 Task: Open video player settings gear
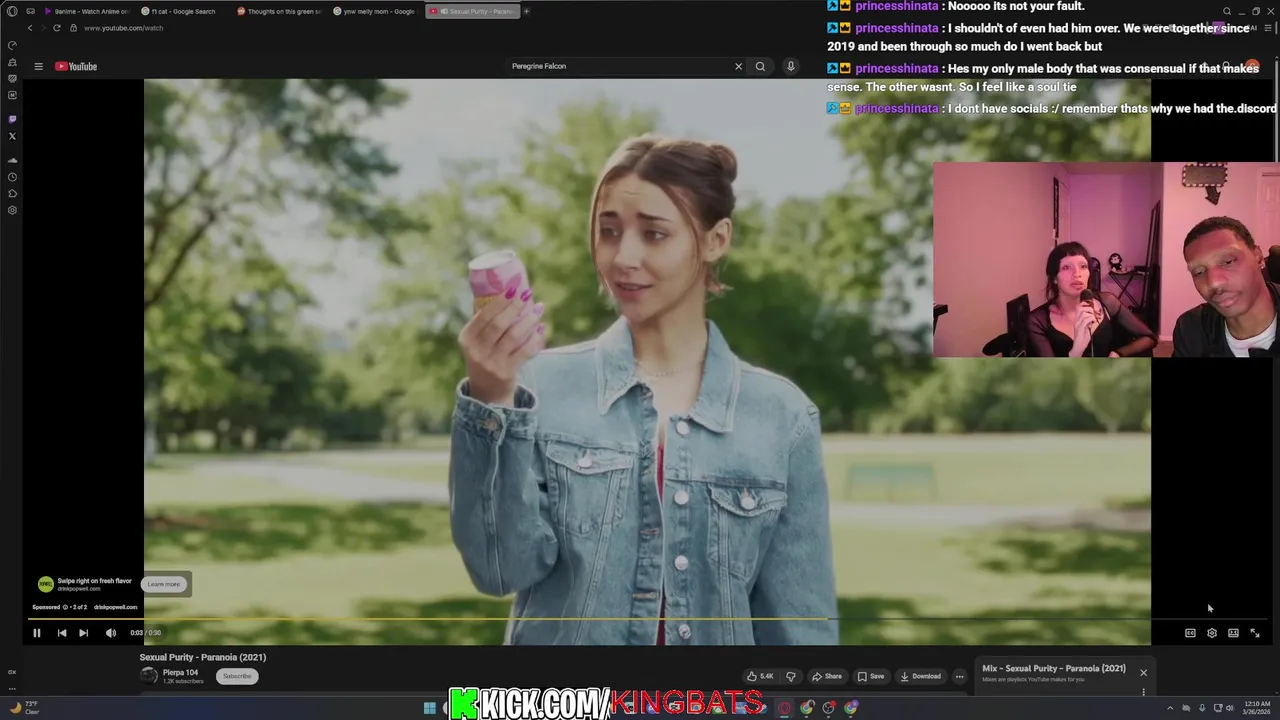coord(1212,633)
